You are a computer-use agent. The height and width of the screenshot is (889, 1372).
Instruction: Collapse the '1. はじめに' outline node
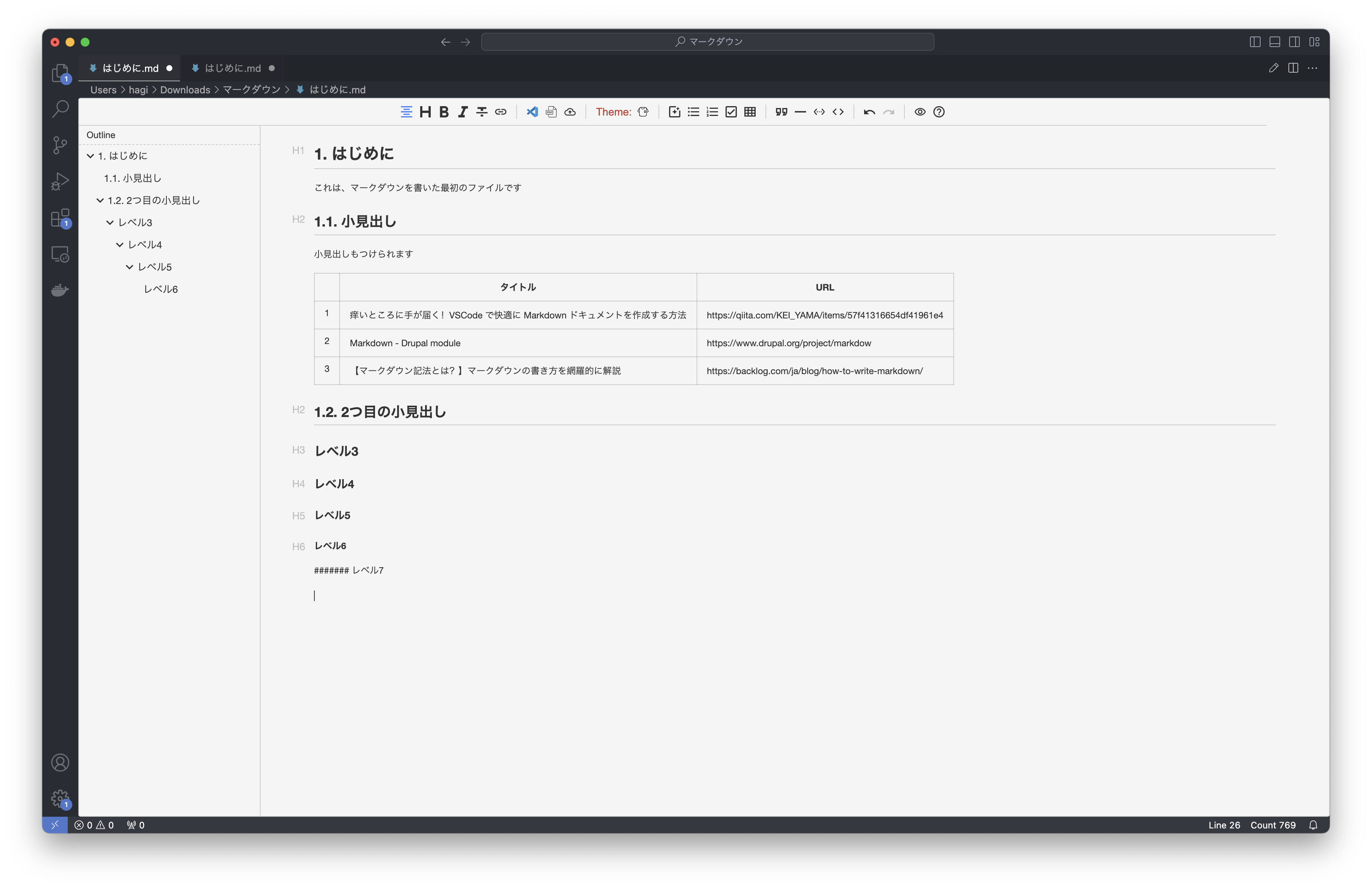point(90,155)
